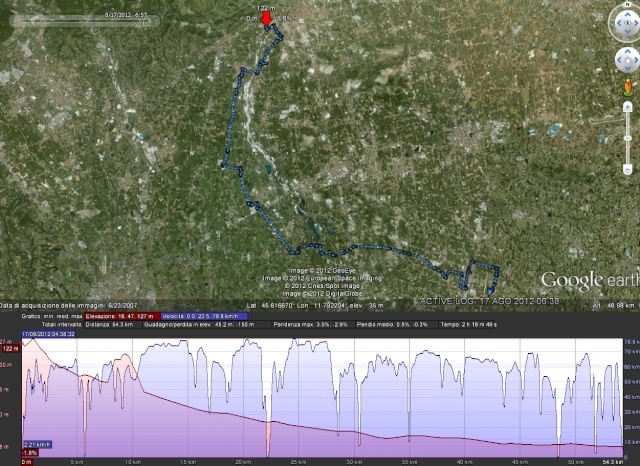
Task: Click the Data di acquisizione delle immagini text
Action: point(69,305)
